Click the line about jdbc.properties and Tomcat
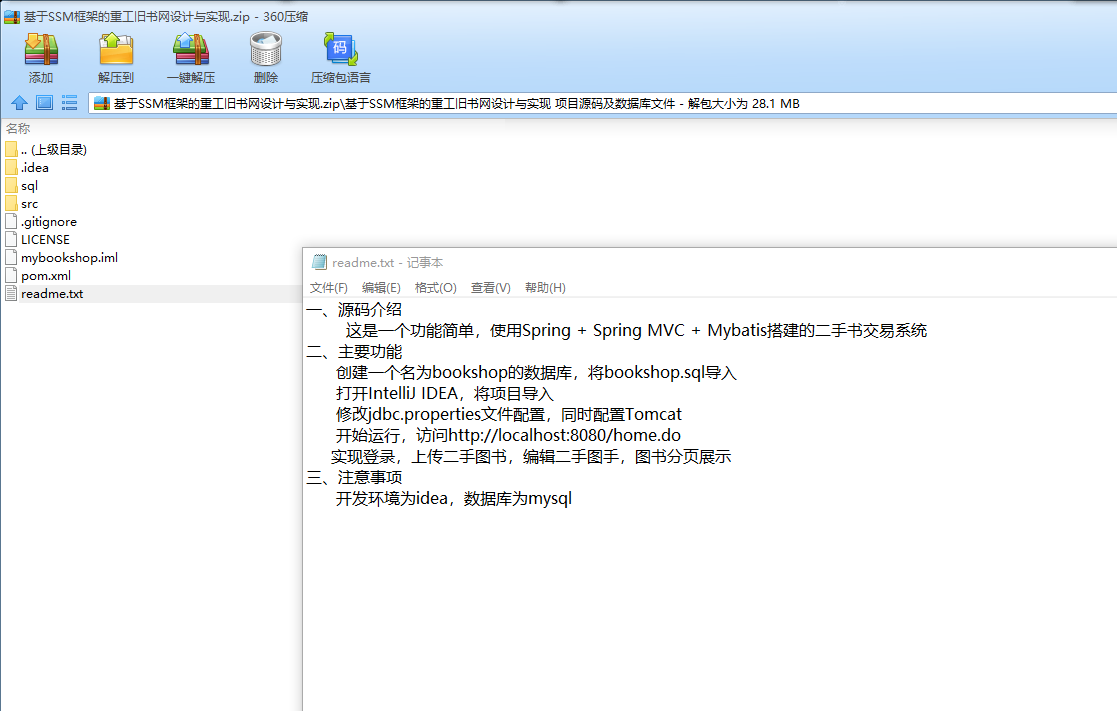 (509, 415)
